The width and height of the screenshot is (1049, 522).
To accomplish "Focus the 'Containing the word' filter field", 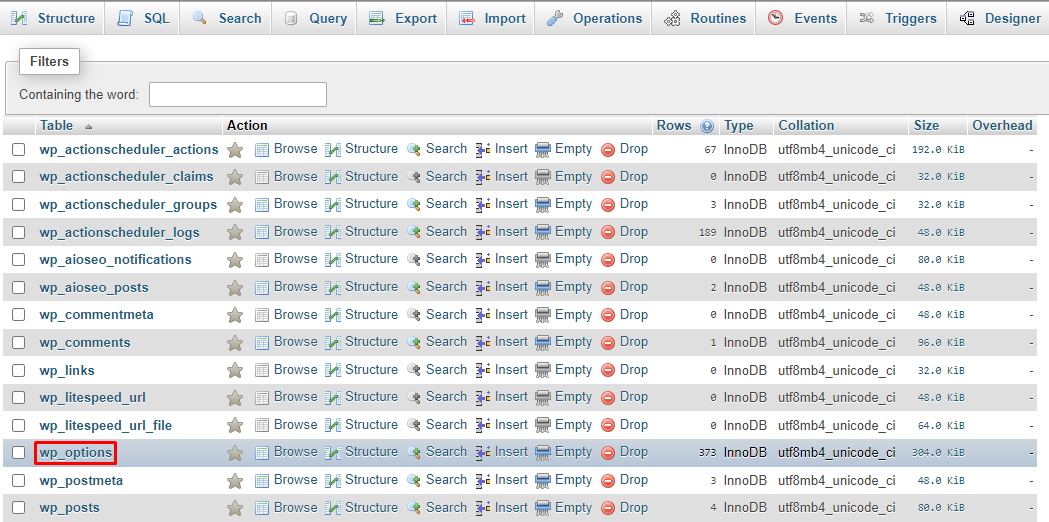I will (x=237, y=95).
